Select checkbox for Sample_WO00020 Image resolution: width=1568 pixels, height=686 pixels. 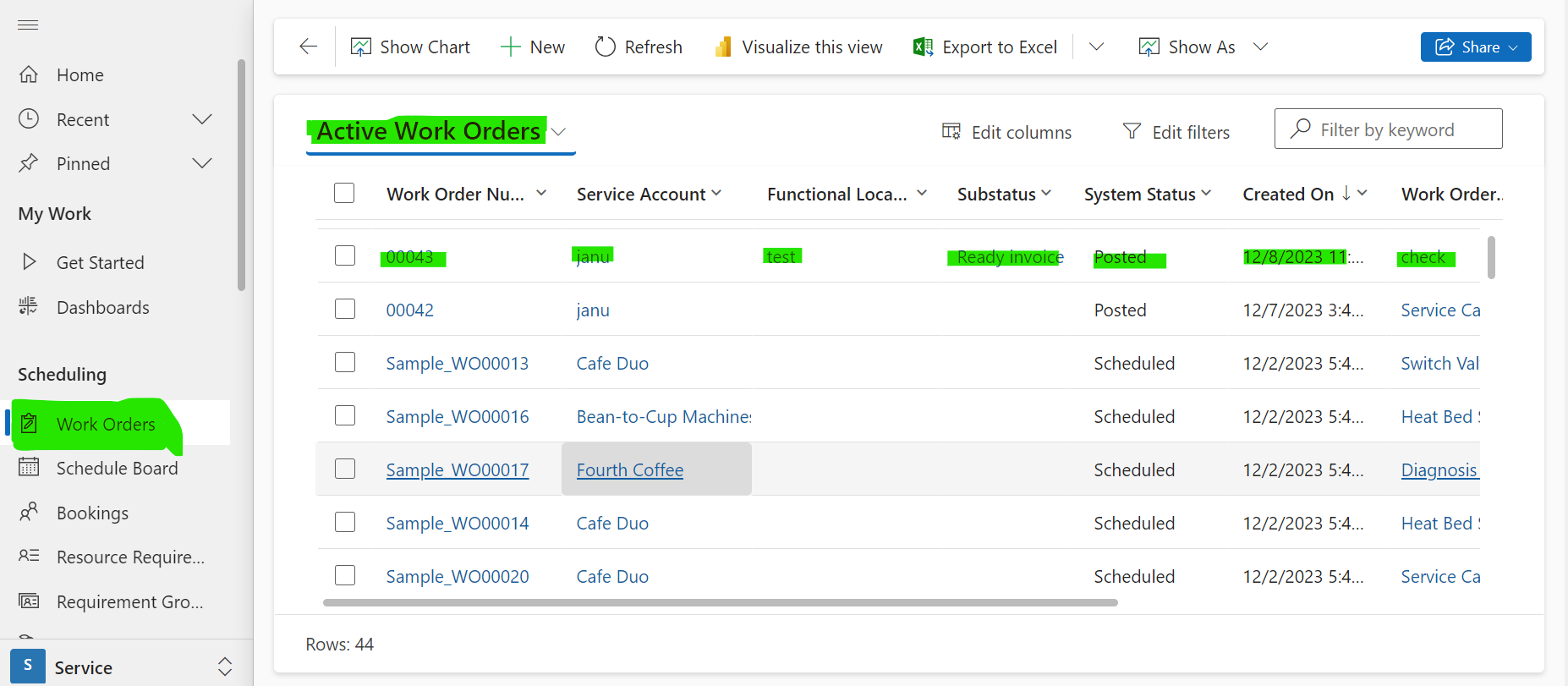345,574
